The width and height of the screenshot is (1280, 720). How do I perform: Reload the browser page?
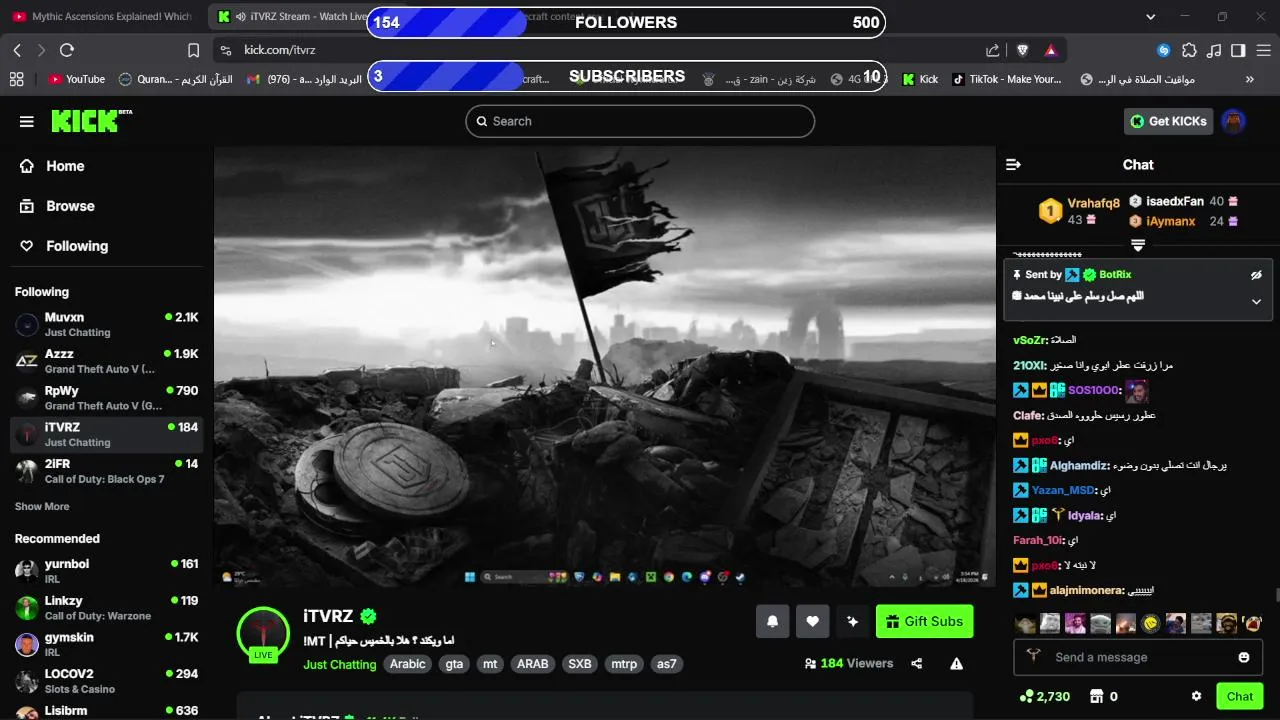pos(67,50)
